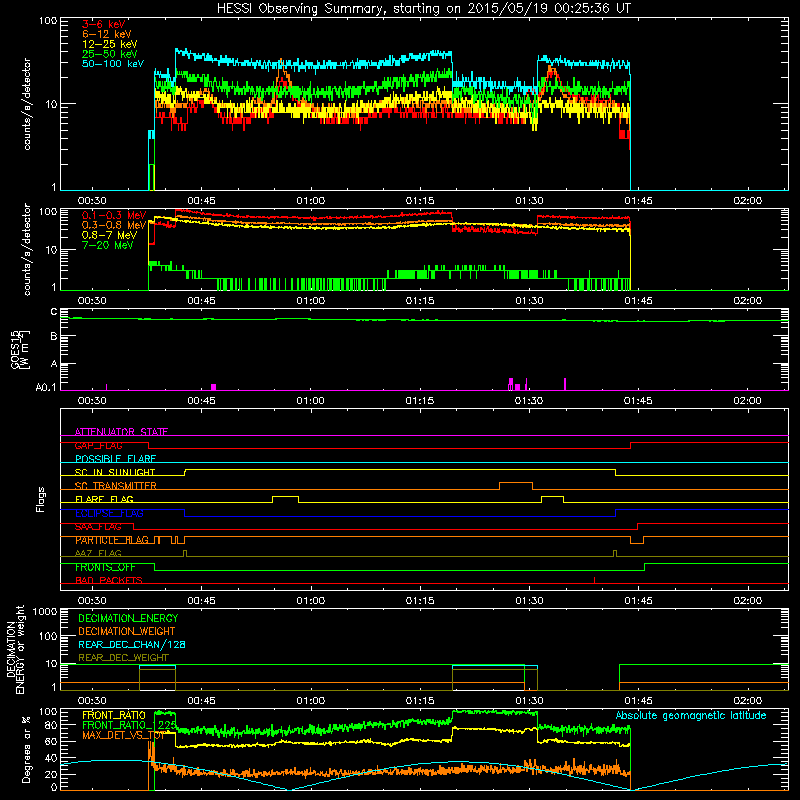The height and width of the screenshot is (800, 800).
Task: Select the green 25-50 keV legend label
Action: 110,54
